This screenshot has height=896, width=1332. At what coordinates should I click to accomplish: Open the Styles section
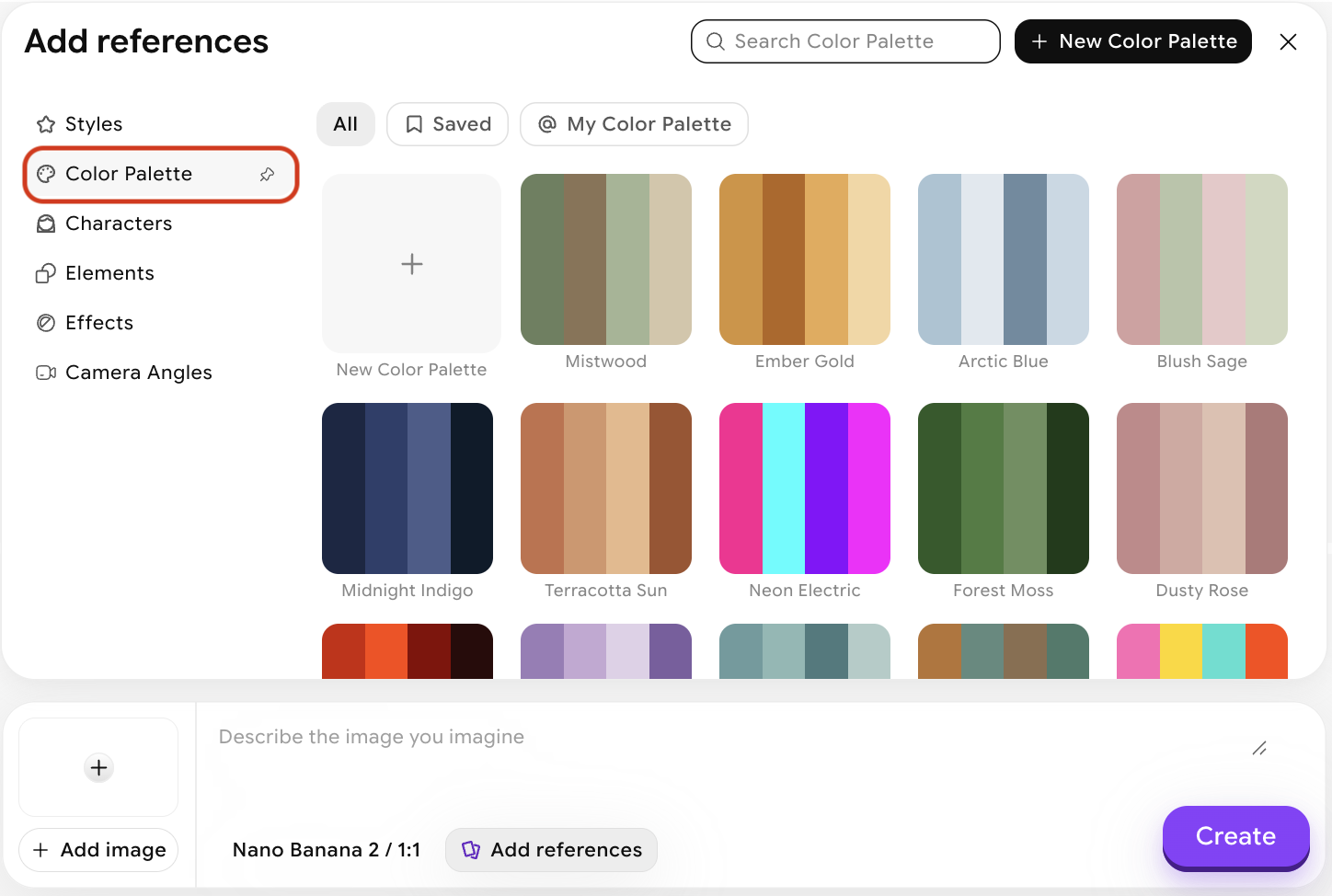pyautogui.click(x=93, y=124)
